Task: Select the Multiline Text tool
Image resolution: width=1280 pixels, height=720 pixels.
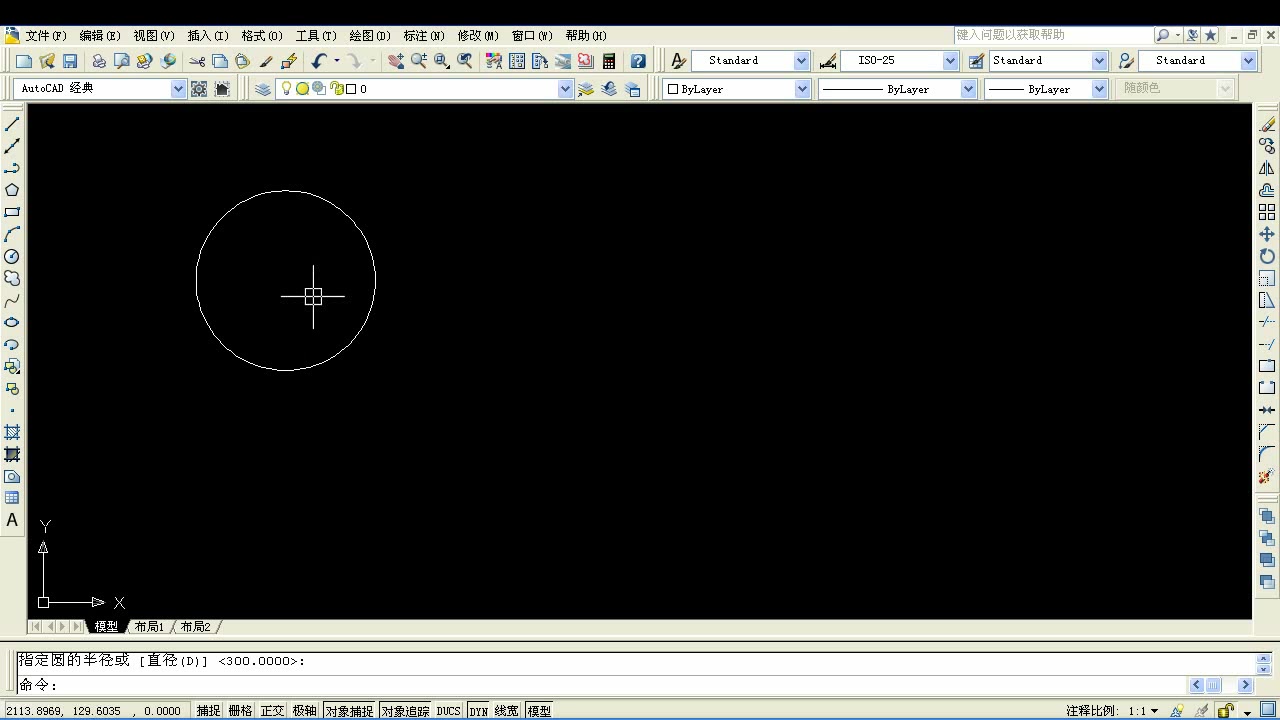Action: (12, 520)
